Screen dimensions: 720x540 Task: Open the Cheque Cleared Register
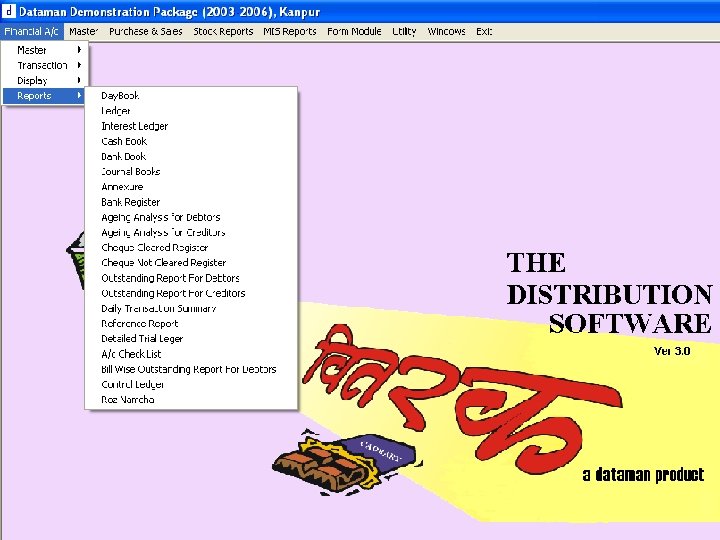point(191,247)
